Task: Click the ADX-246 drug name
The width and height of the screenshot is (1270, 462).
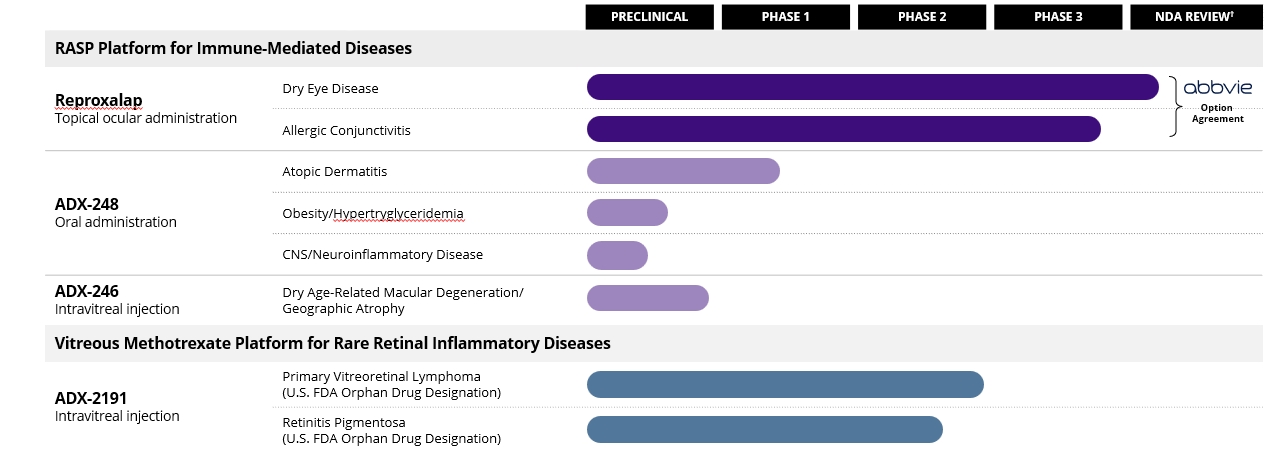Action: pos(86,291)
